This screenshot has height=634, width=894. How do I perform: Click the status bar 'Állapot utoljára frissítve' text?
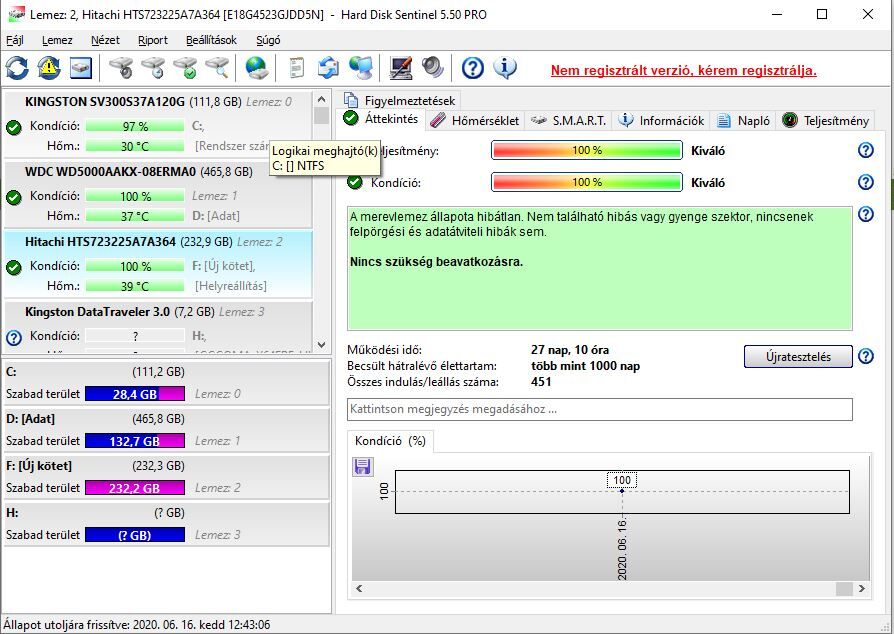click(x=137, y=625)
